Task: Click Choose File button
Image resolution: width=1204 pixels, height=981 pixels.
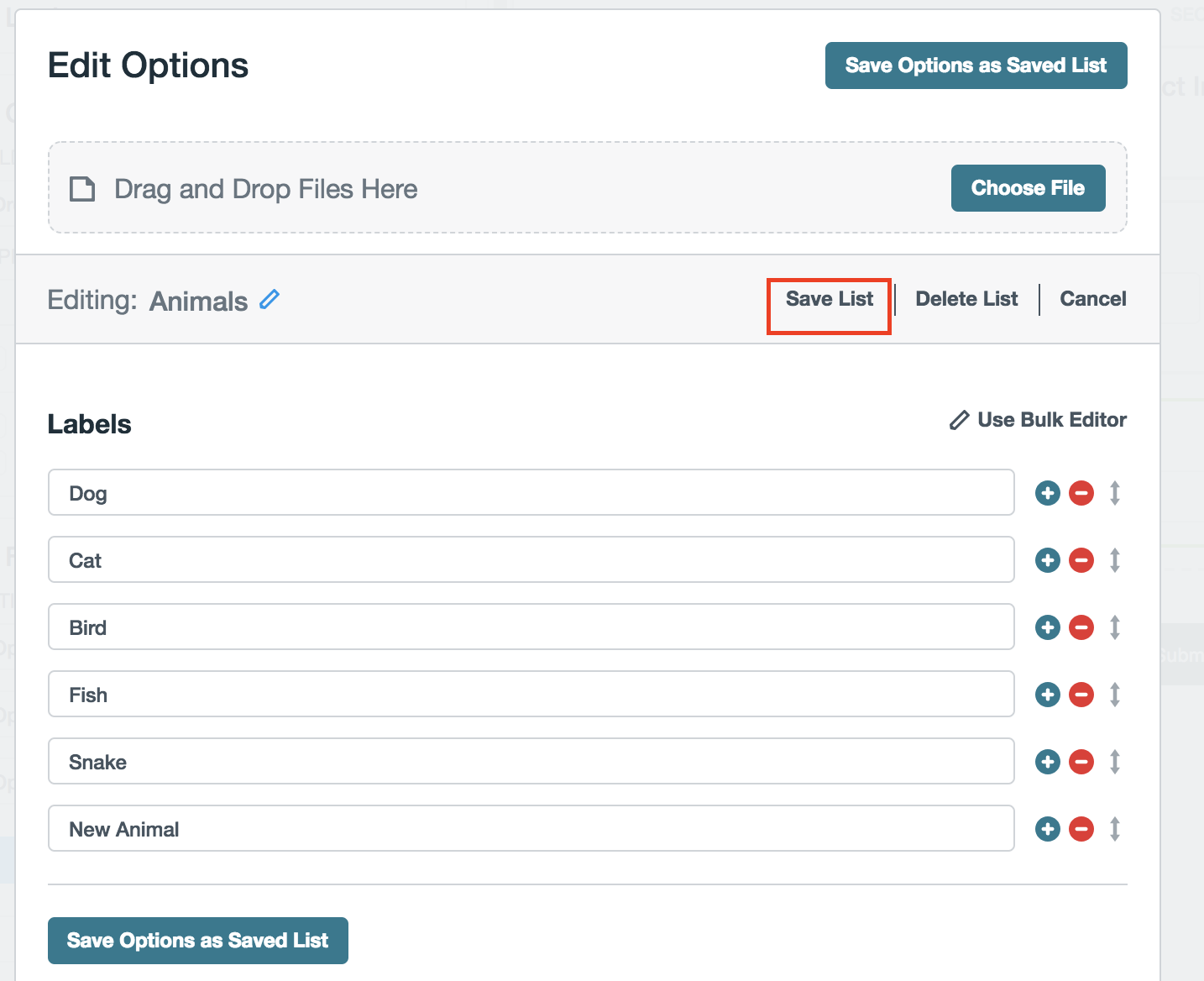Action: pyautogui.click(x=1028, y=188)
